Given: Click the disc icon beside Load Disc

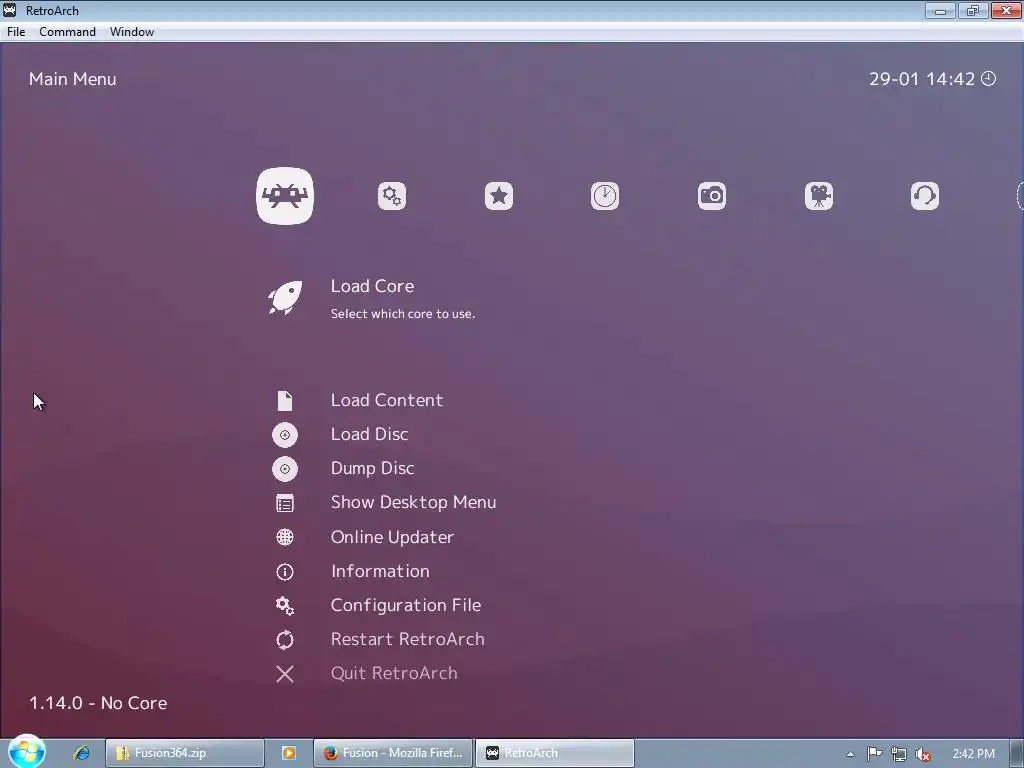Looking at the screenshot, I should (285, 435).
